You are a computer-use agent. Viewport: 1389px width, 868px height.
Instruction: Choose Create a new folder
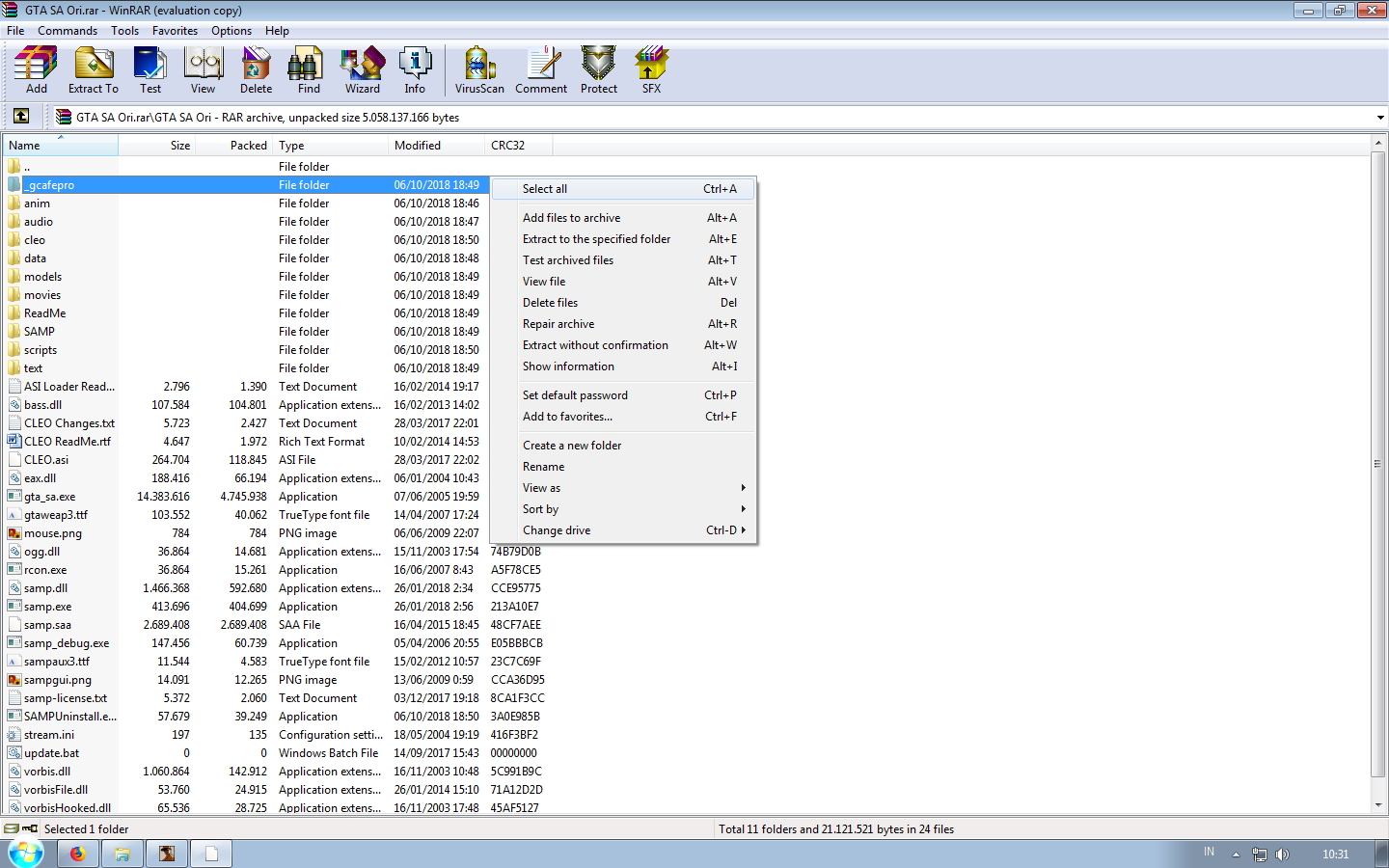tap(623, 446)
